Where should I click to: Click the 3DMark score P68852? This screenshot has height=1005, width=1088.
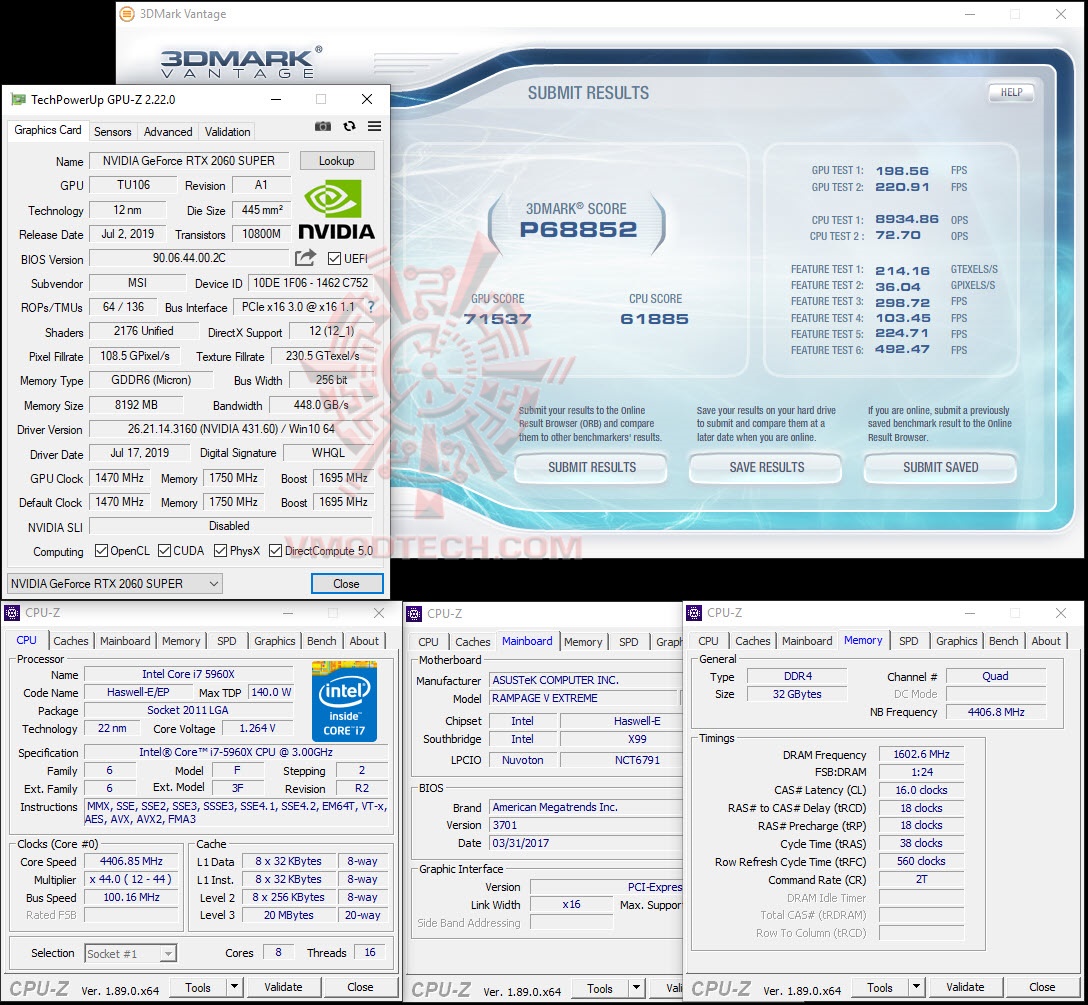click(578, 230)
